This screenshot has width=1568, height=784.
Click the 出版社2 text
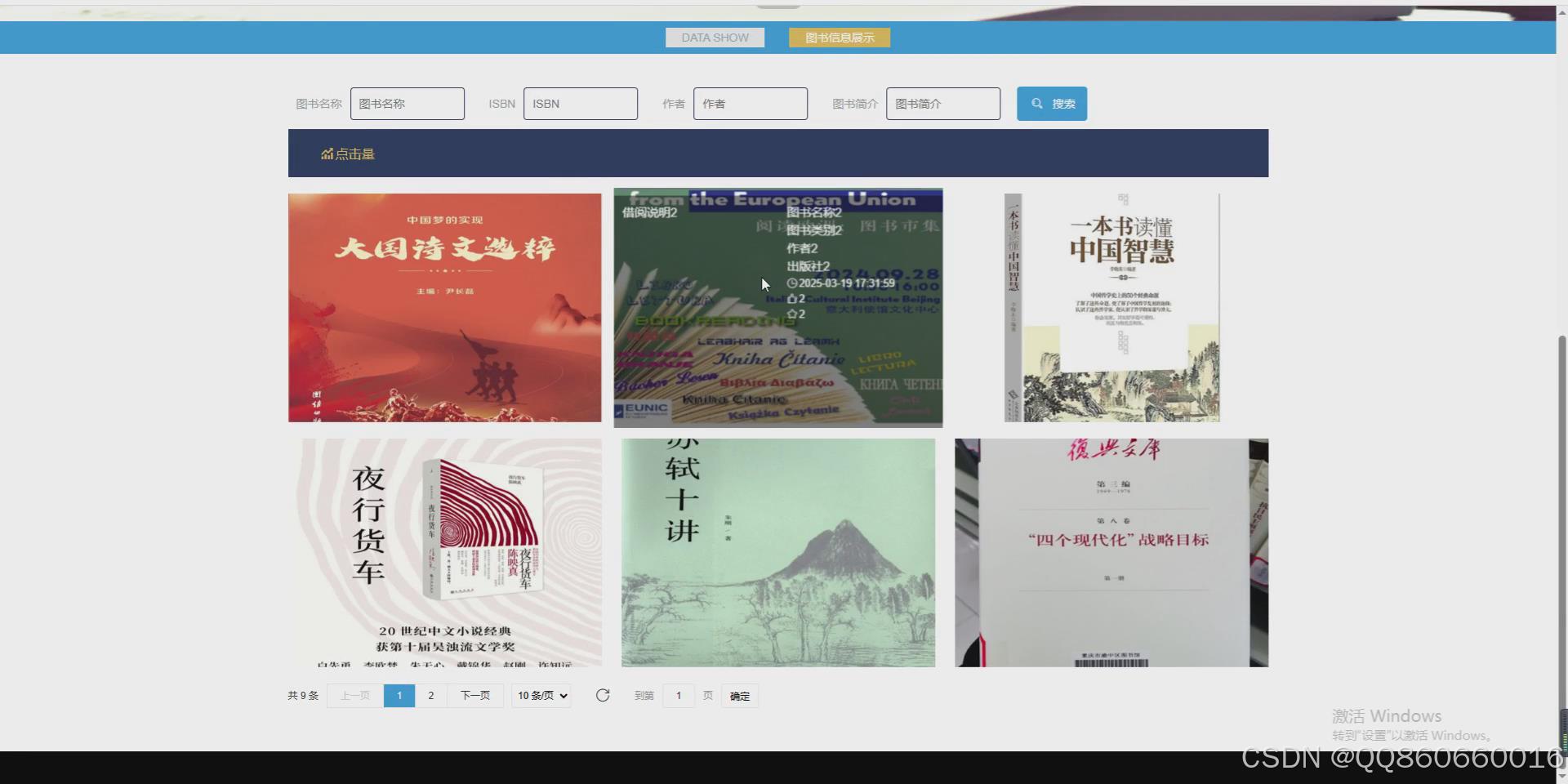click(x=808, y=266)
